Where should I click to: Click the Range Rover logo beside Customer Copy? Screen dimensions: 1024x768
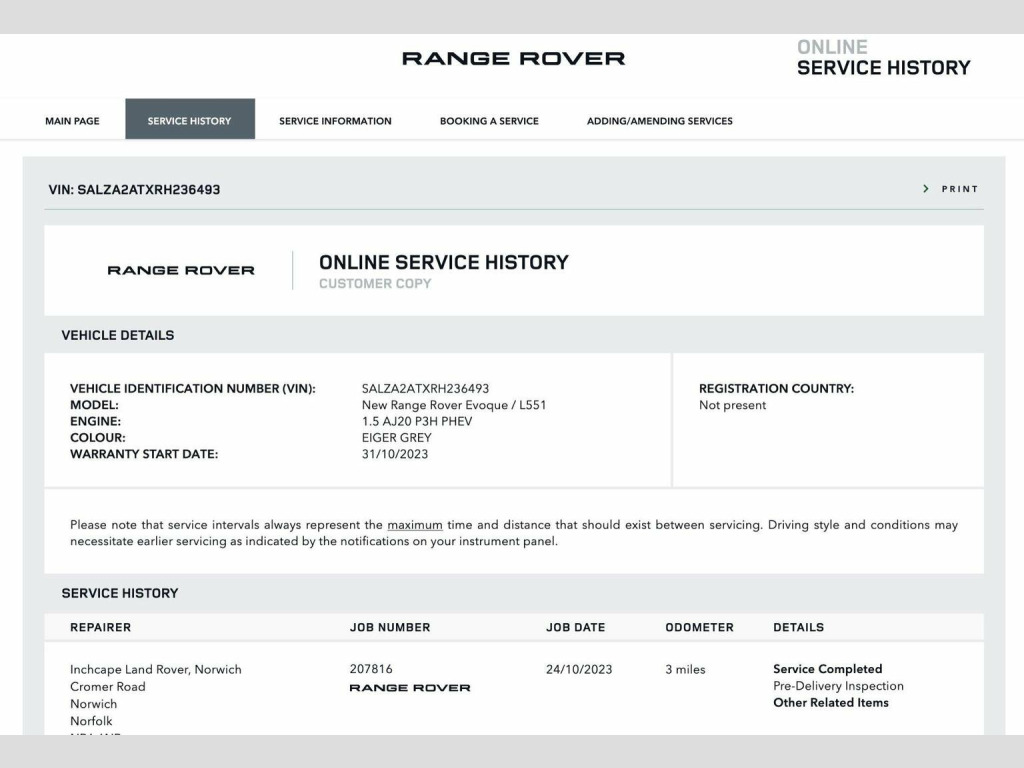tap(181, 270)
